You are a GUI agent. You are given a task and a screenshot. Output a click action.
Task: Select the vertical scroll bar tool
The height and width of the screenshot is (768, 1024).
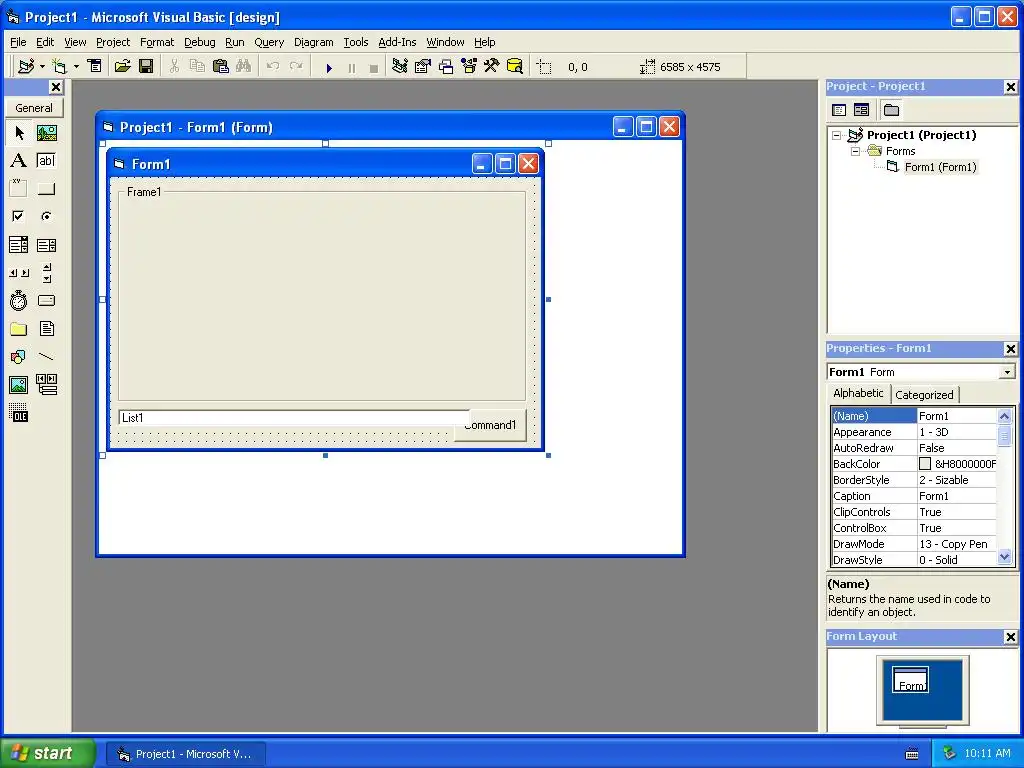point(46,273)
